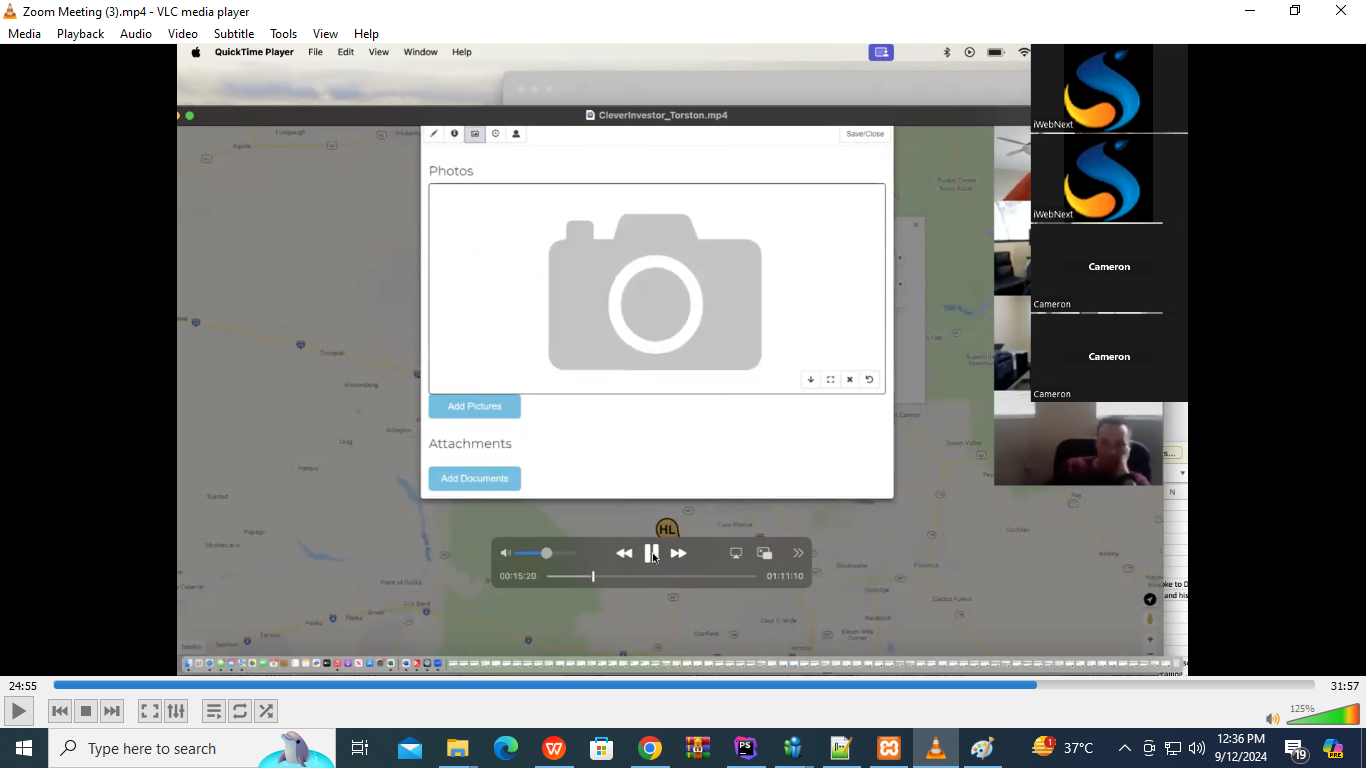Click elapsed time 24:55 label

coord(23,686)
